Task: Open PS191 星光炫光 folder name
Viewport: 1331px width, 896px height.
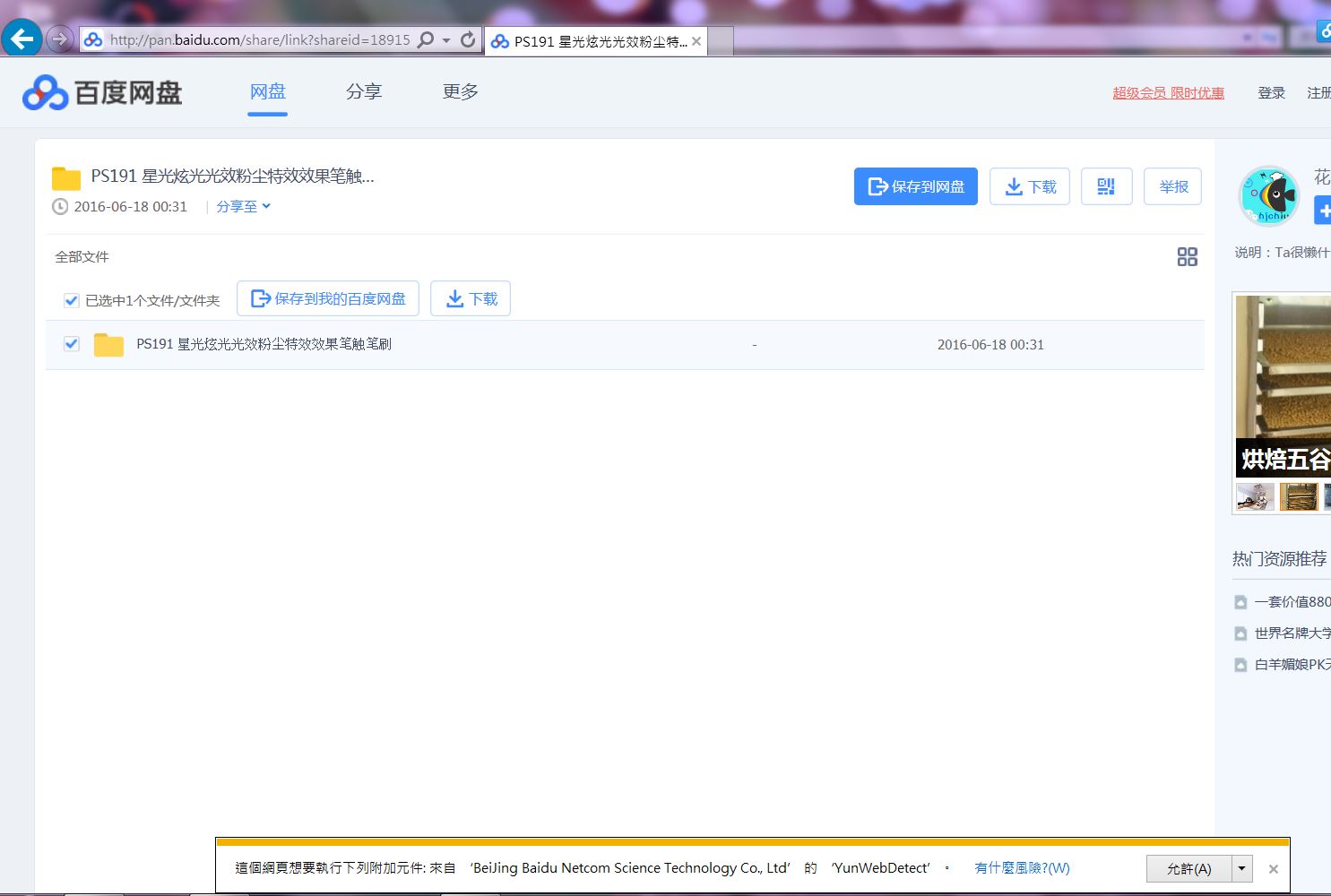Action: tap(264, 344)
